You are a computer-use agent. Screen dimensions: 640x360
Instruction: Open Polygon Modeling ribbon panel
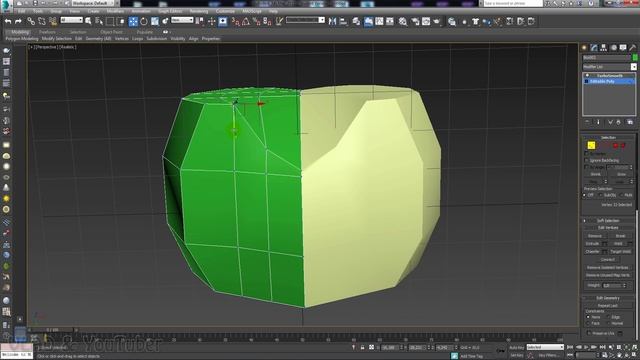(x=22, y=39)
